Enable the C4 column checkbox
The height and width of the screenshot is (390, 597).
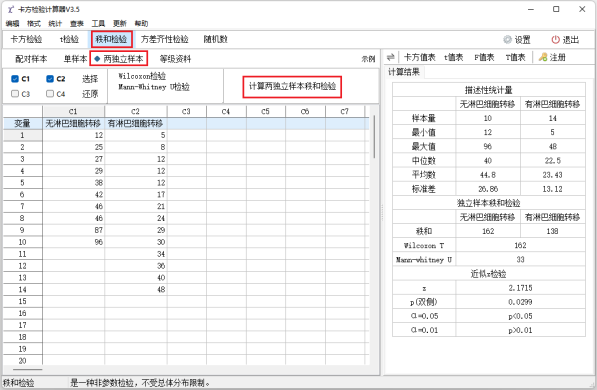pos(50,94)
